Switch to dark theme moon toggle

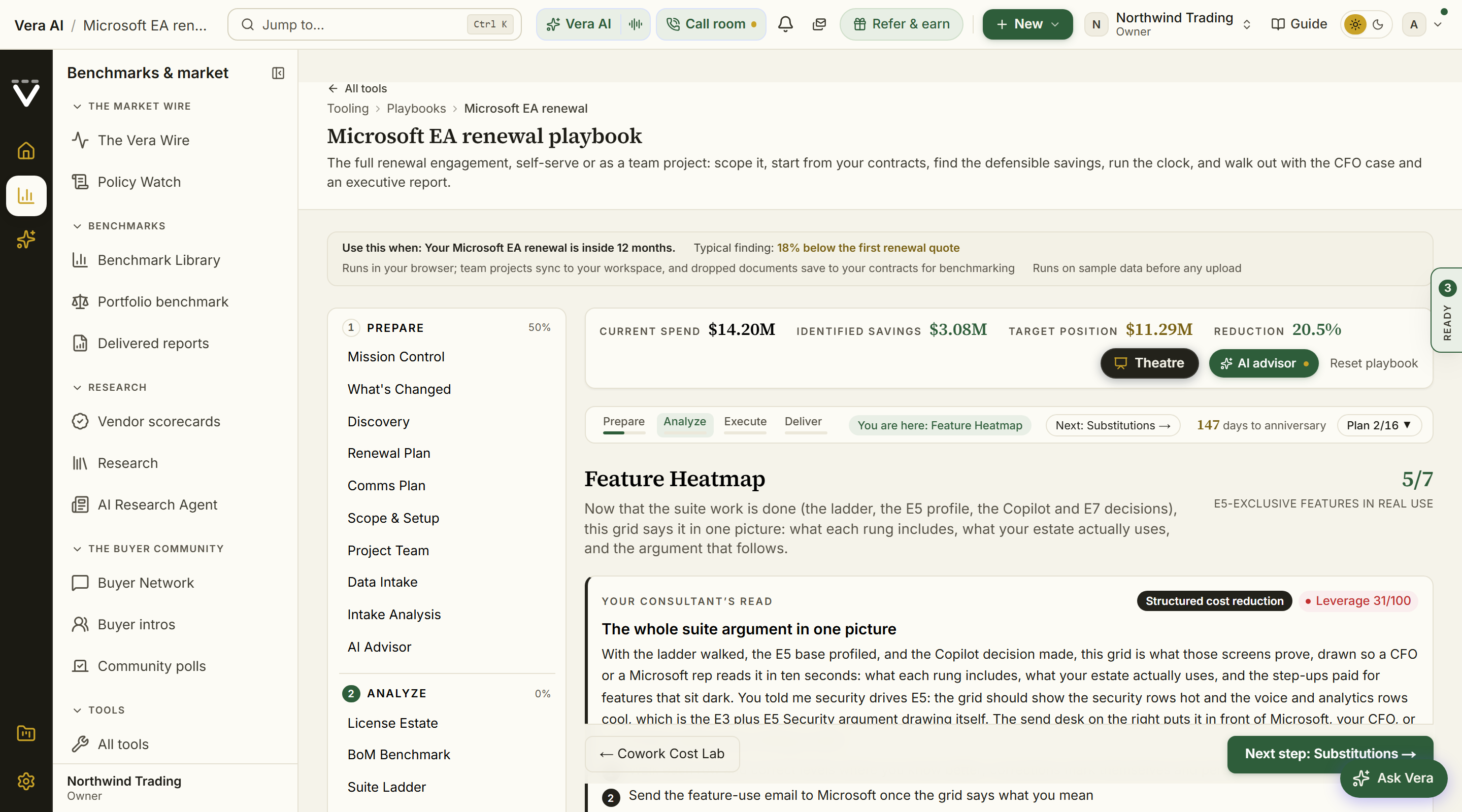[x=1378, y=24]
